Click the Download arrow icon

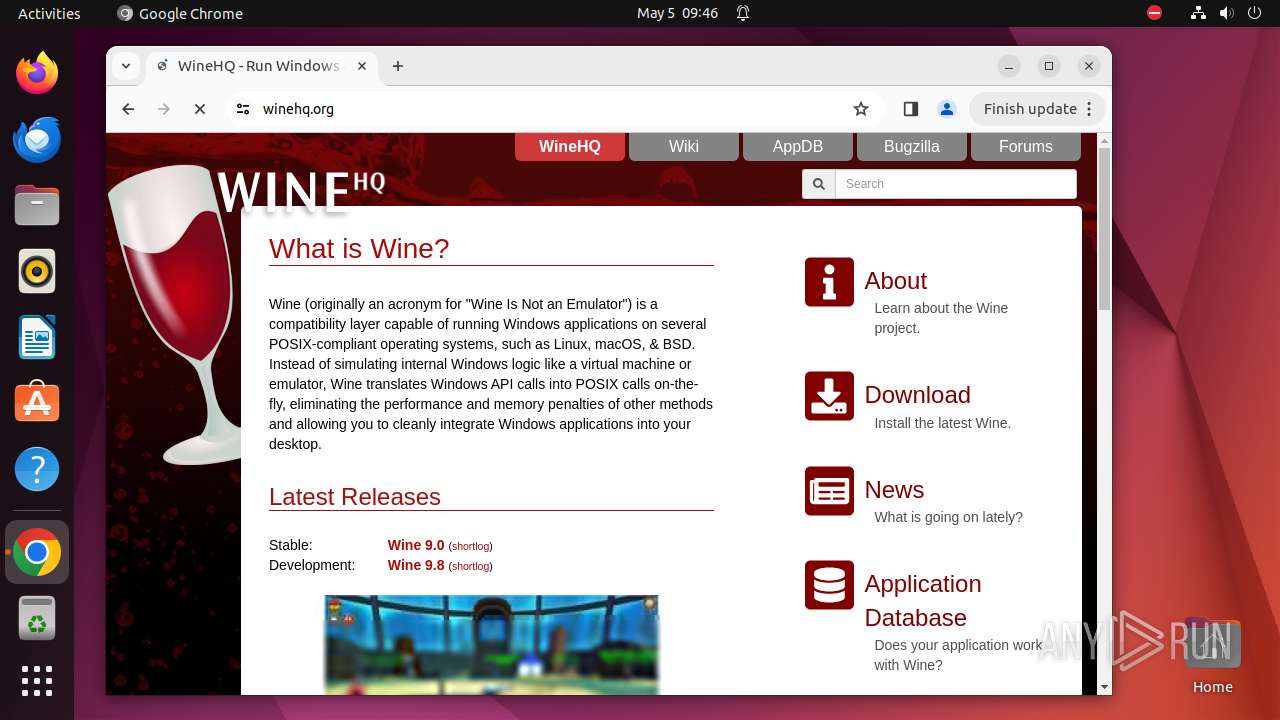829,396
